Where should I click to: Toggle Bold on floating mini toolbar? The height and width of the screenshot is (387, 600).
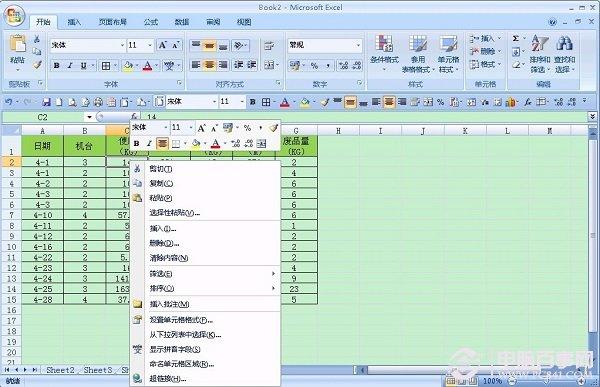(x=136, y=144)
